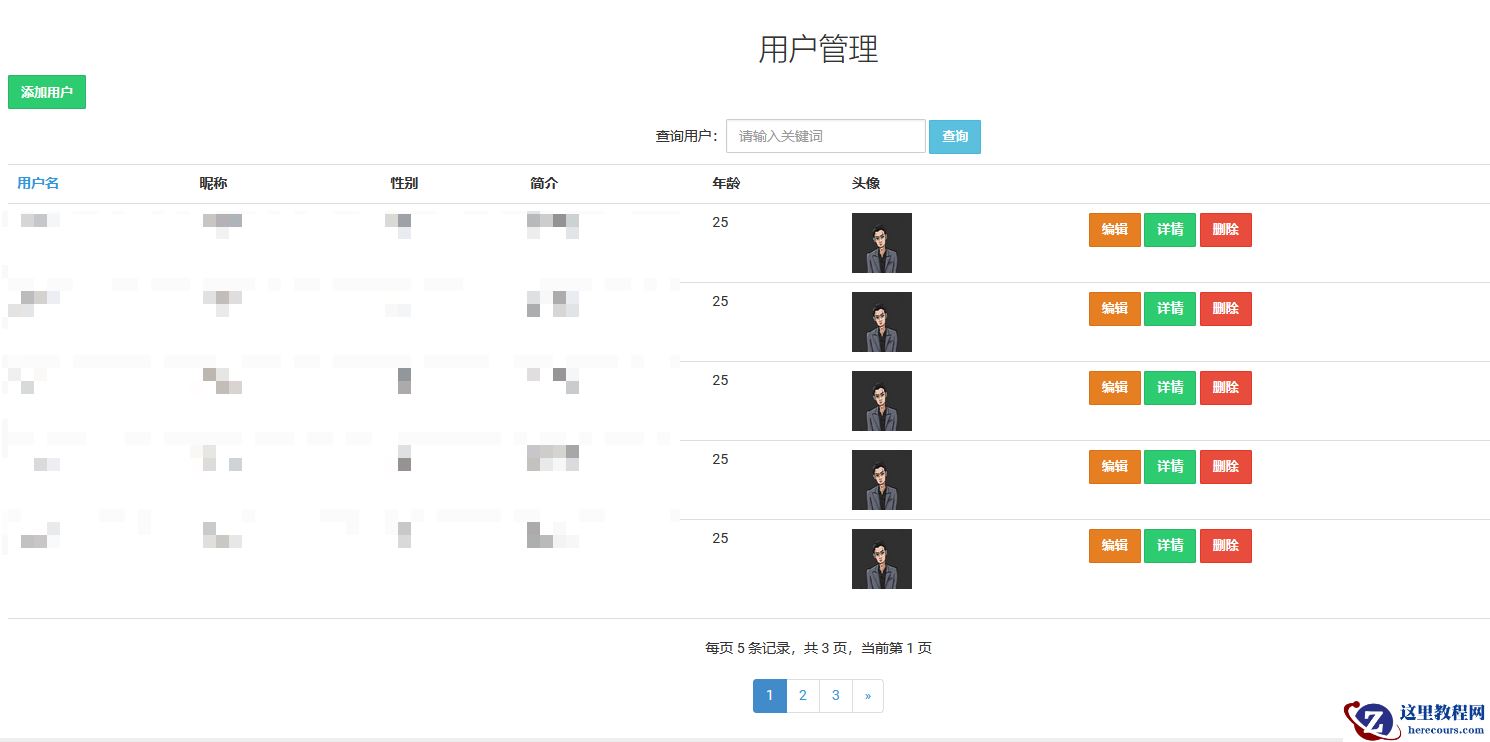Delete the first user with 删除
1490x742 pixels.
(1225, 230)
